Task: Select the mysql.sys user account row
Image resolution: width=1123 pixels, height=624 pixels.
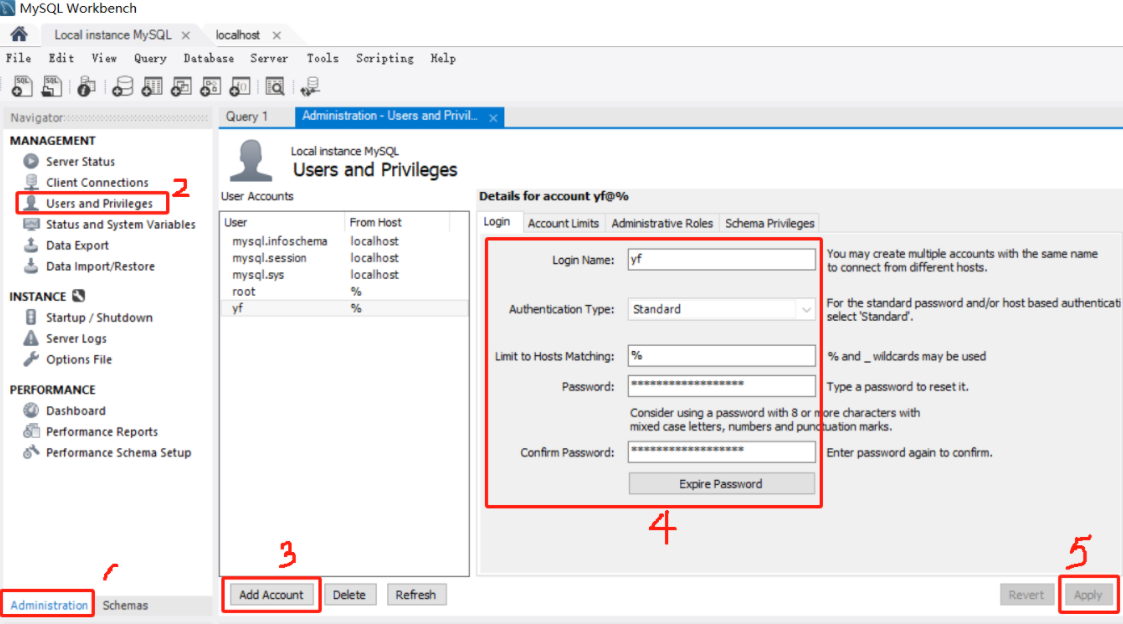Action: pyautogui.click(x=344, y=274)
